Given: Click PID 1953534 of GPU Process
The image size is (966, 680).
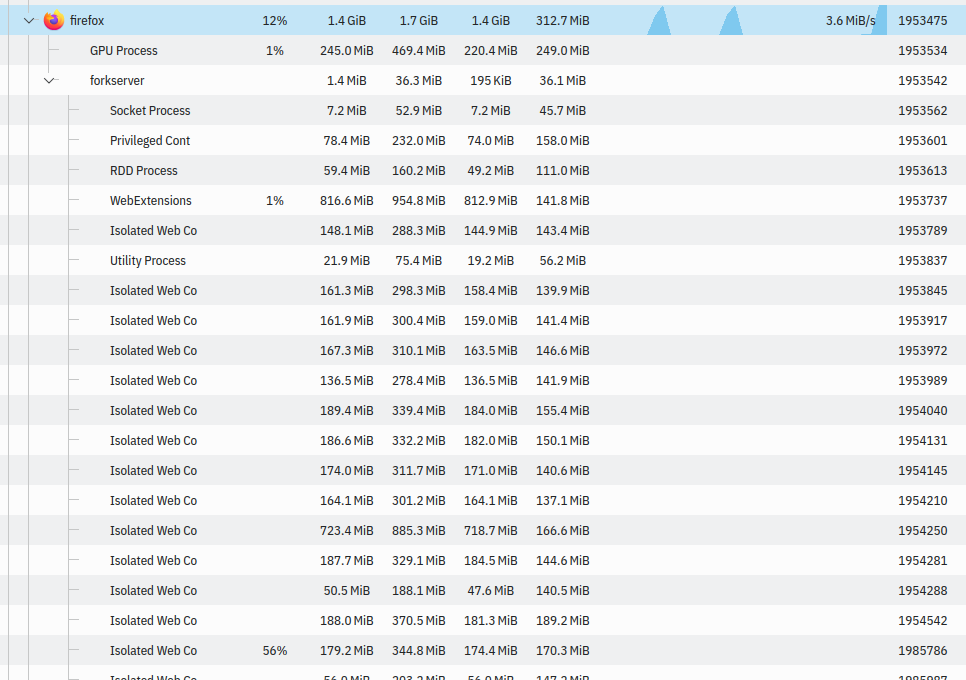Looking at the screenshot, I should 922,51.
